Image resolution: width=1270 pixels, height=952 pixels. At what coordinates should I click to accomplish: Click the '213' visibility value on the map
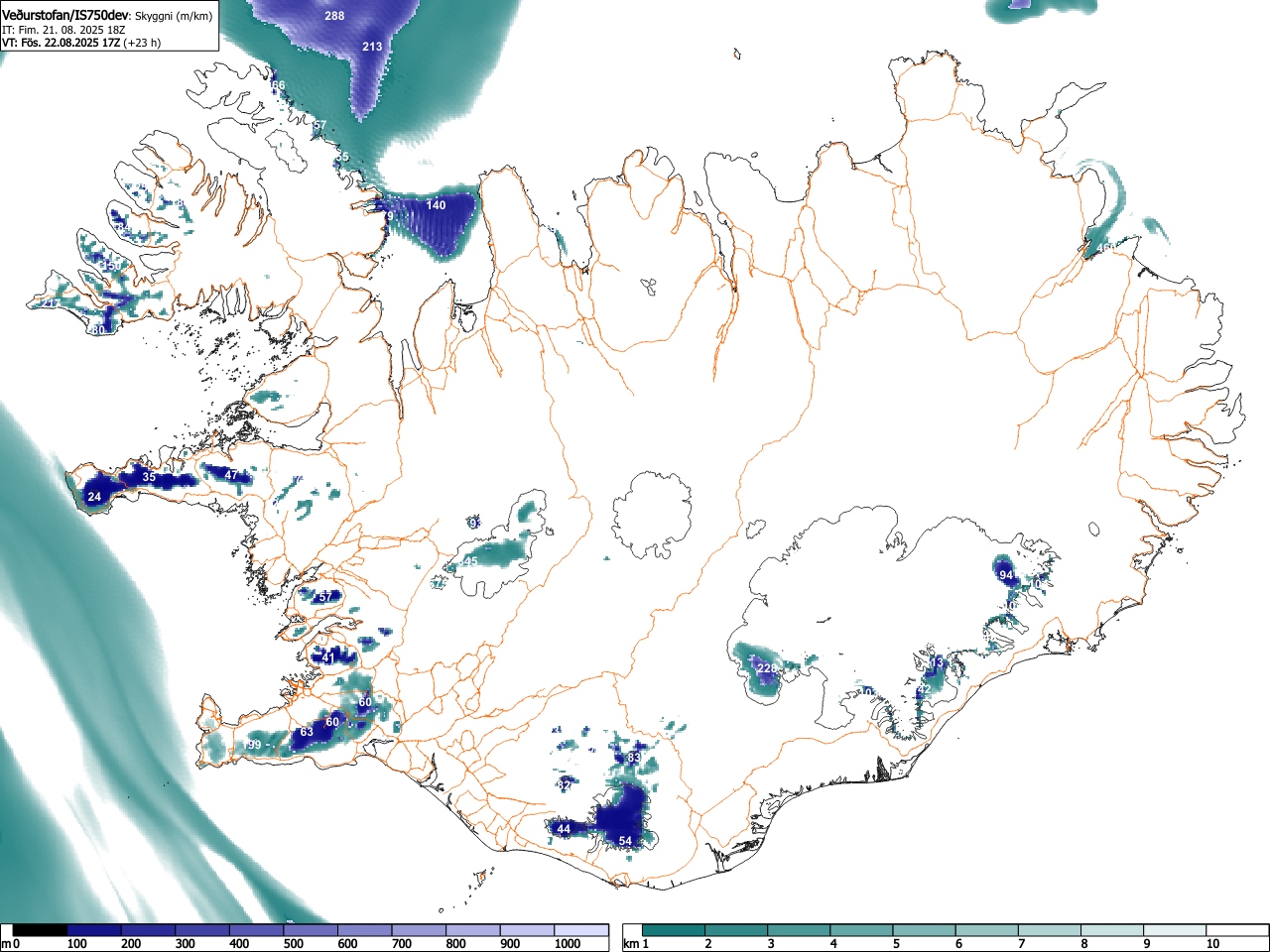point(372,47)
